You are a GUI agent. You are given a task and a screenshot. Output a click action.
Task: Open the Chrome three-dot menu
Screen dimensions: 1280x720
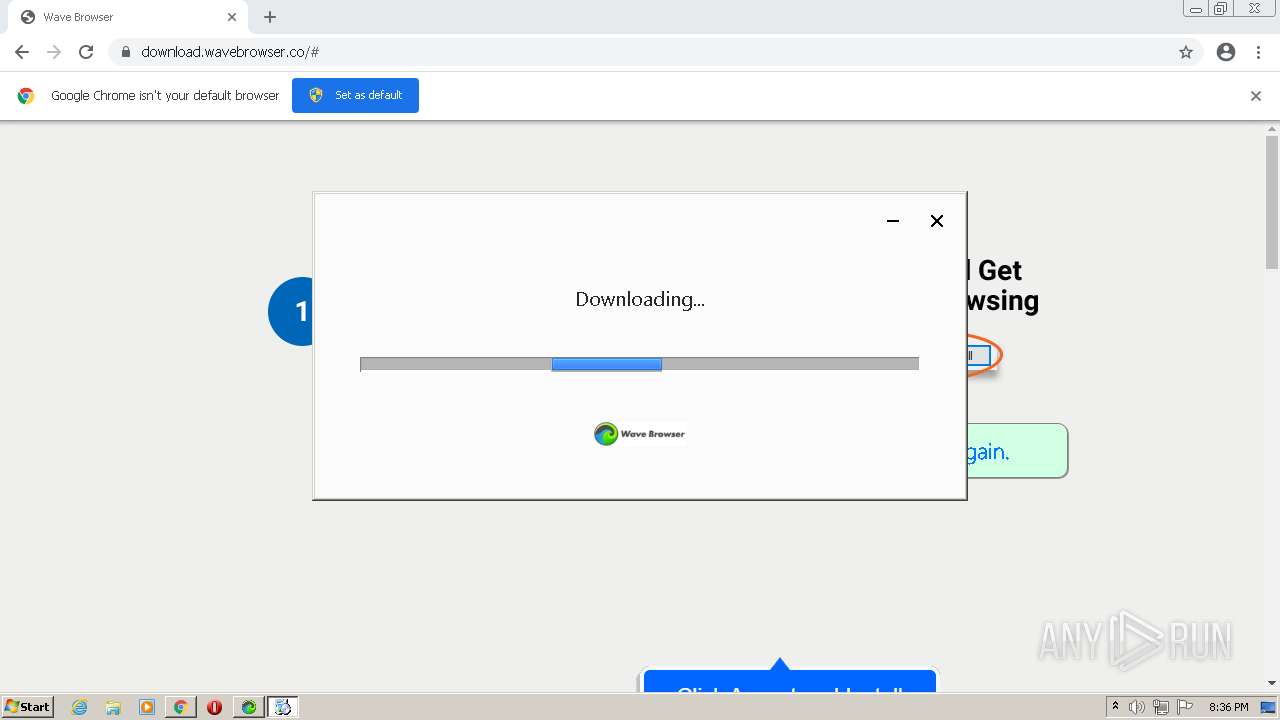pyautogui.click(x=1258, y=52)
